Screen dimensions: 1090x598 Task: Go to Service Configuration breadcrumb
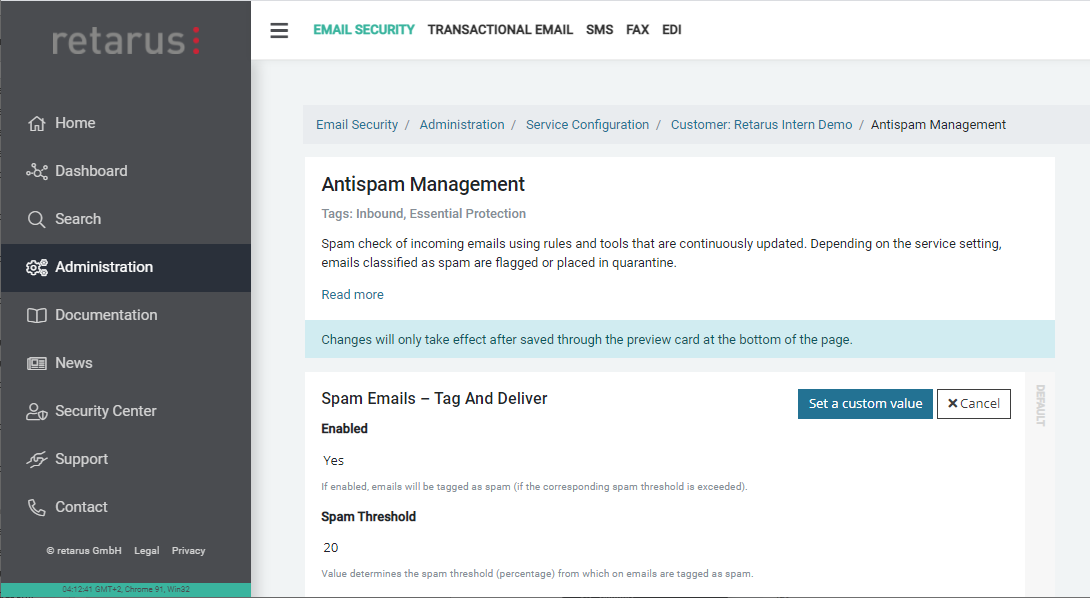pyautogui.click(x=587, y=125)
